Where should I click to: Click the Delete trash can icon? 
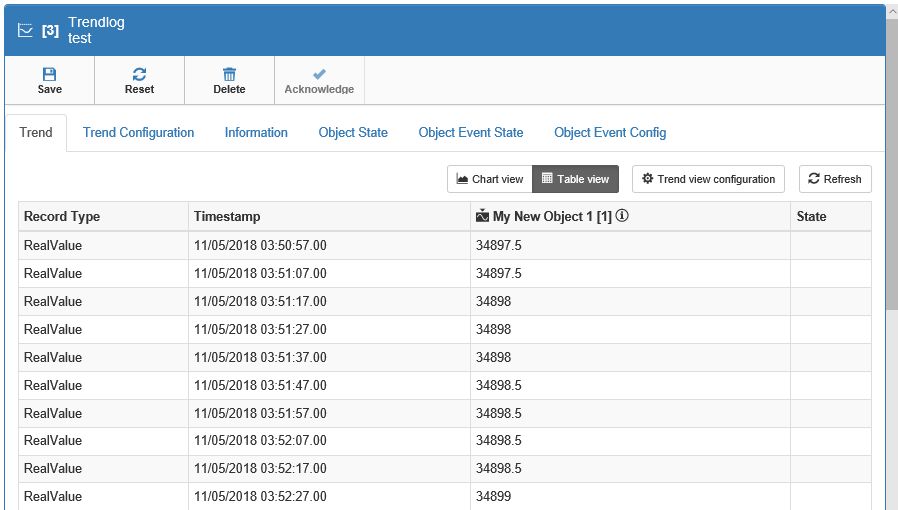pos(229,74)
